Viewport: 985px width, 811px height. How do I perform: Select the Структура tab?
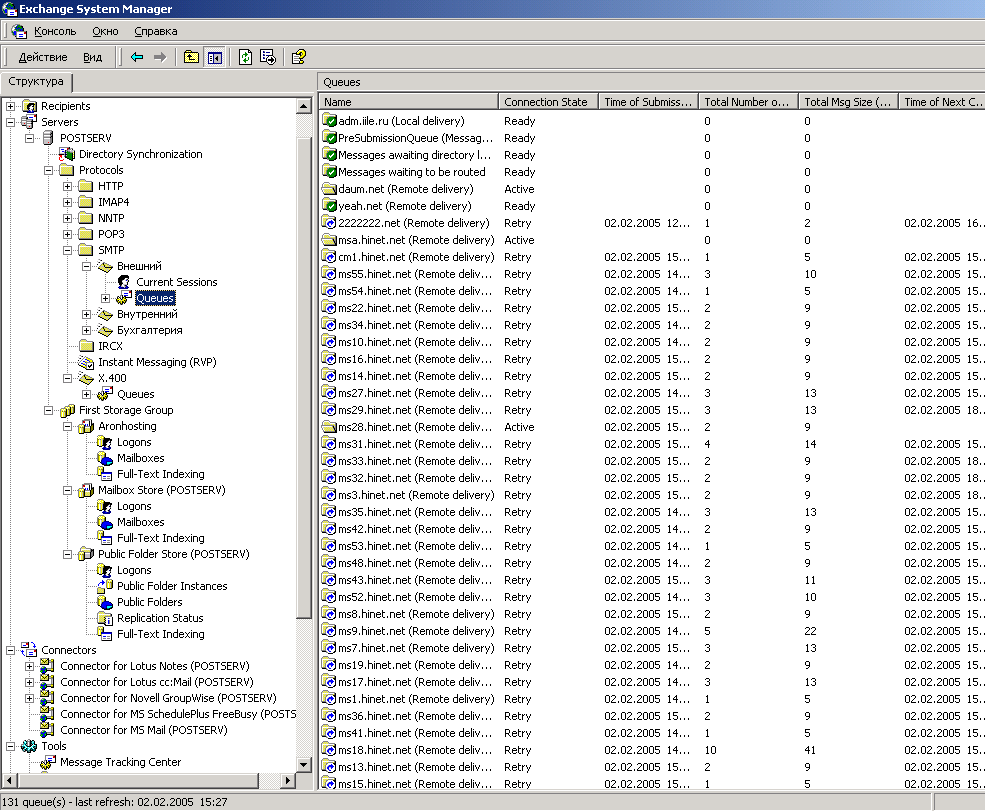36,82
